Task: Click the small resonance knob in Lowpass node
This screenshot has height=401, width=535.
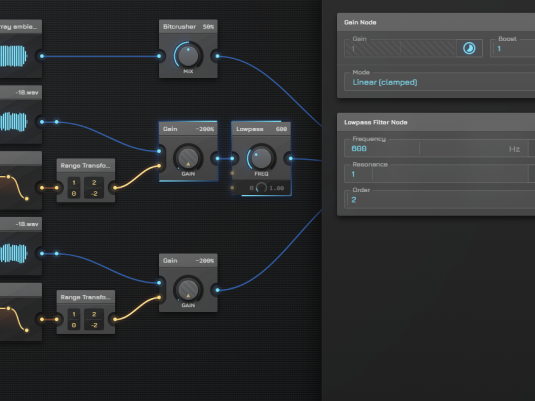Action: tap(261, 188)
